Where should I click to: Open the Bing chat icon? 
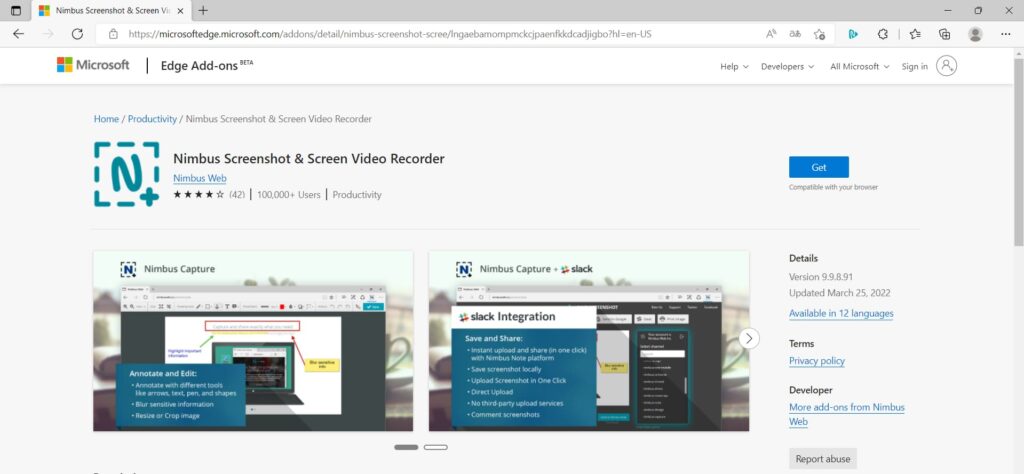[853, 34]
